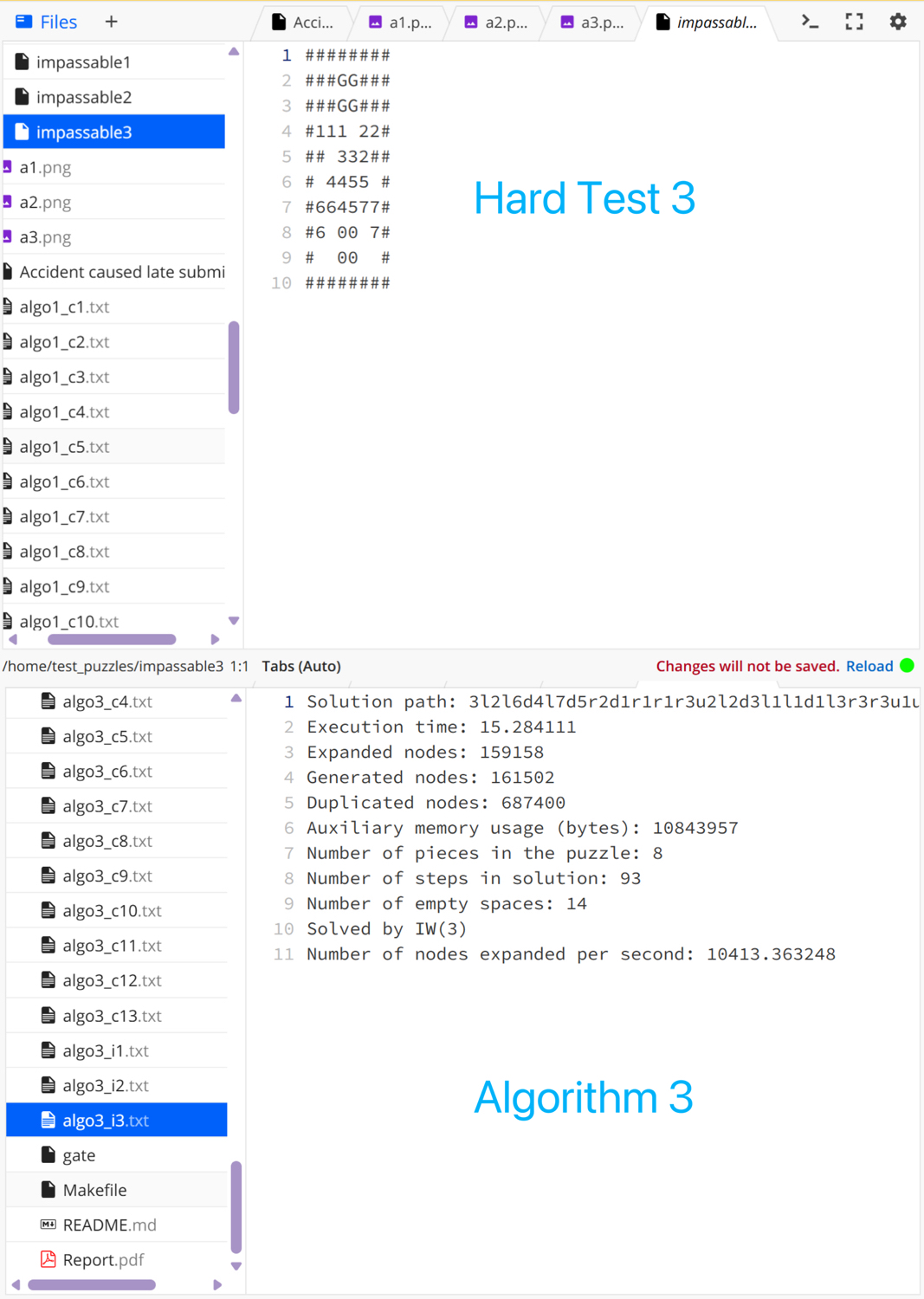Click the Report.pdf file icon
Screen dimensions: 924x1299
point(48,1259)
